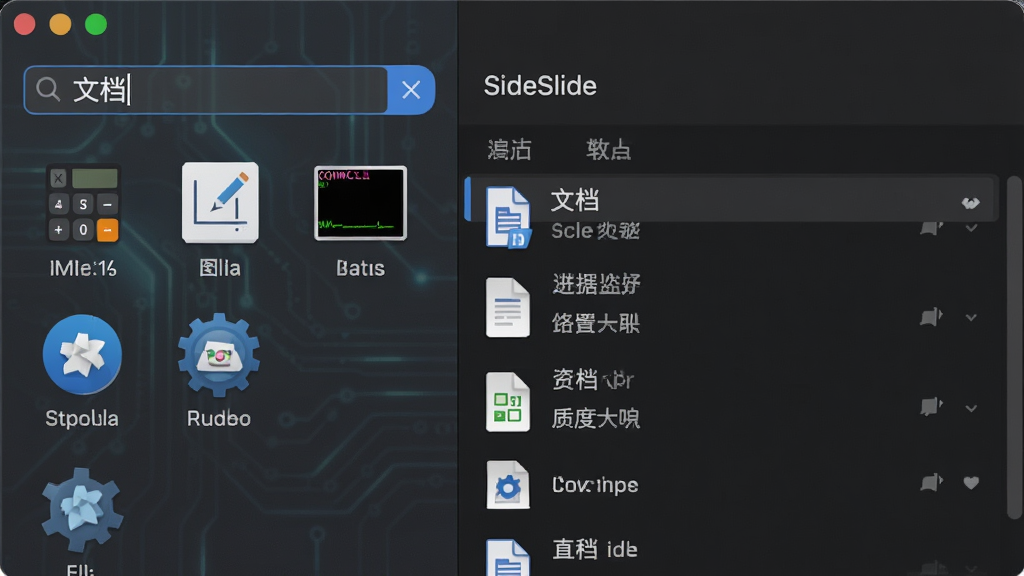The width and height of the screenshot is (1024, 576).
Task: Switch to the first tab 滈洁
Action: 509,150
